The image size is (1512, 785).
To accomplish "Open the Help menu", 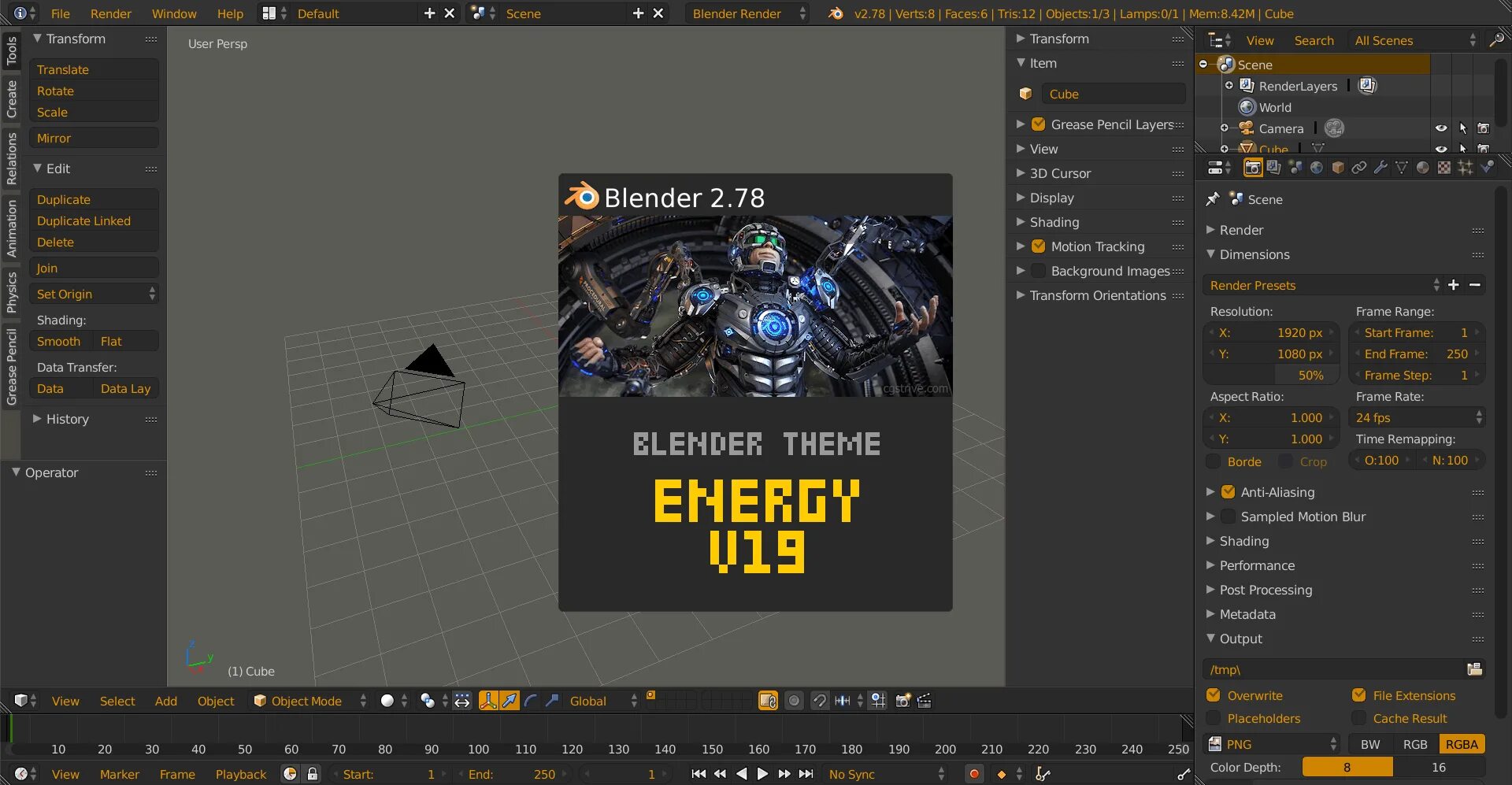I will [x=230, y=13].
